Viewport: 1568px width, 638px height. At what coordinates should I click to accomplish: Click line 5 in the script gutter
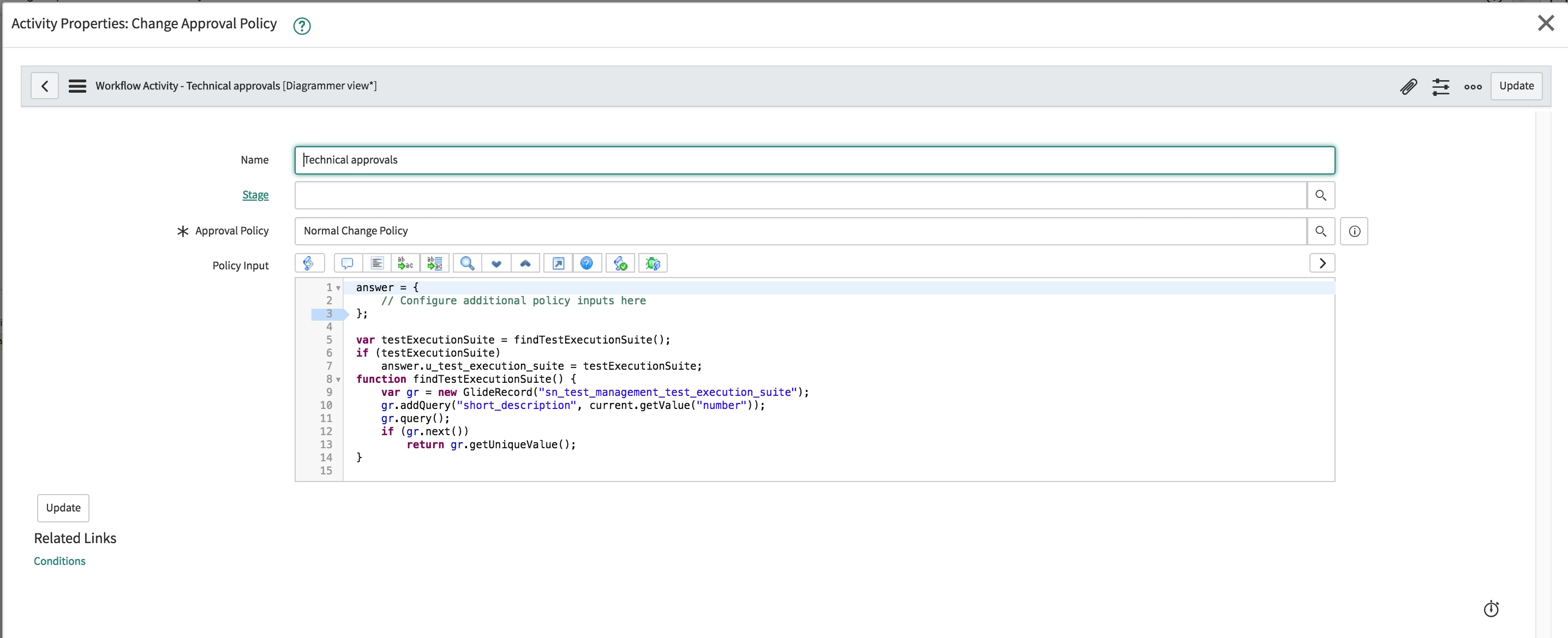[x=328, y=340]
